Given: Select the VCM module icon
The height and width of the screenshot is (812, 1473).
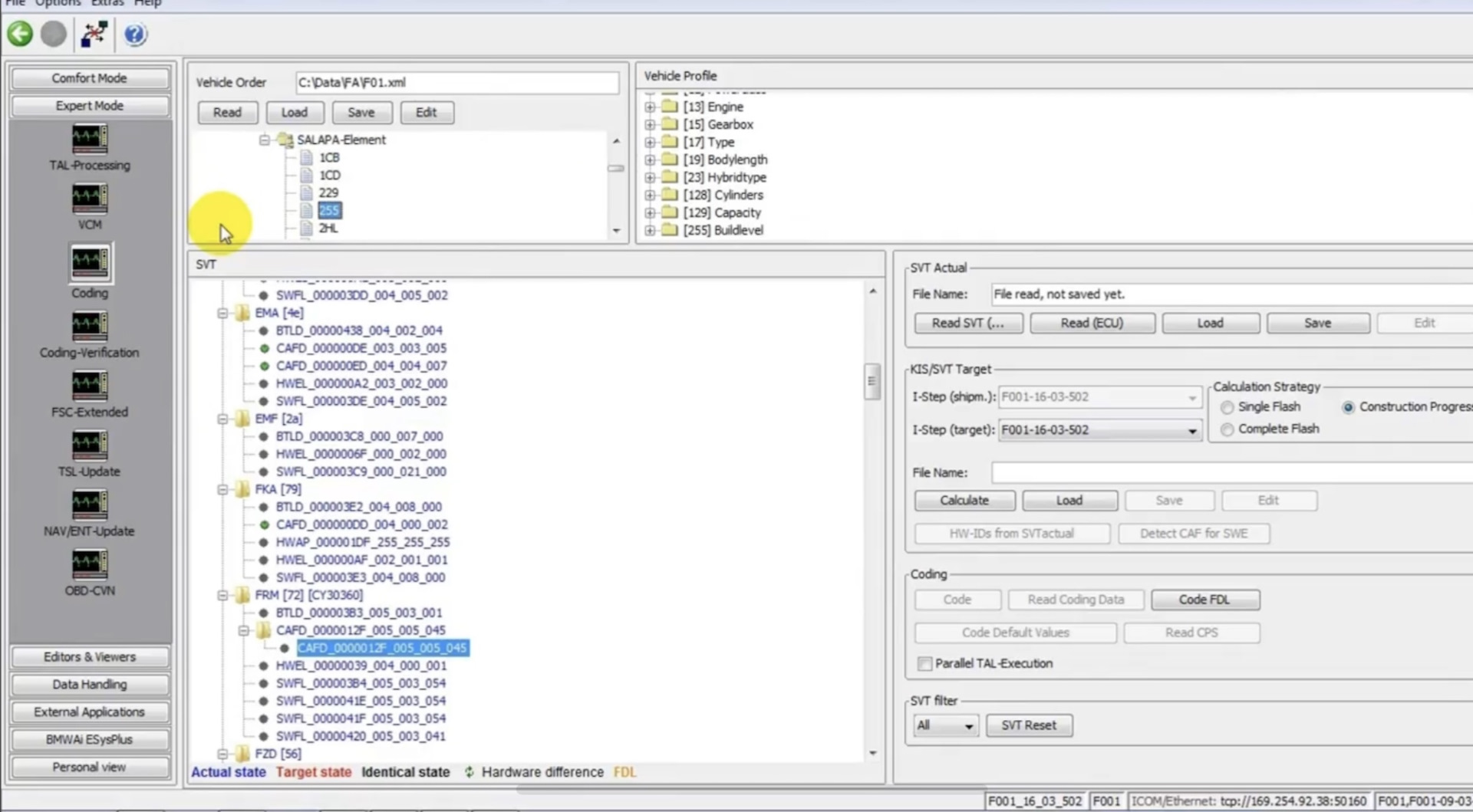Looking at the screenshot, I should (89, 199).
